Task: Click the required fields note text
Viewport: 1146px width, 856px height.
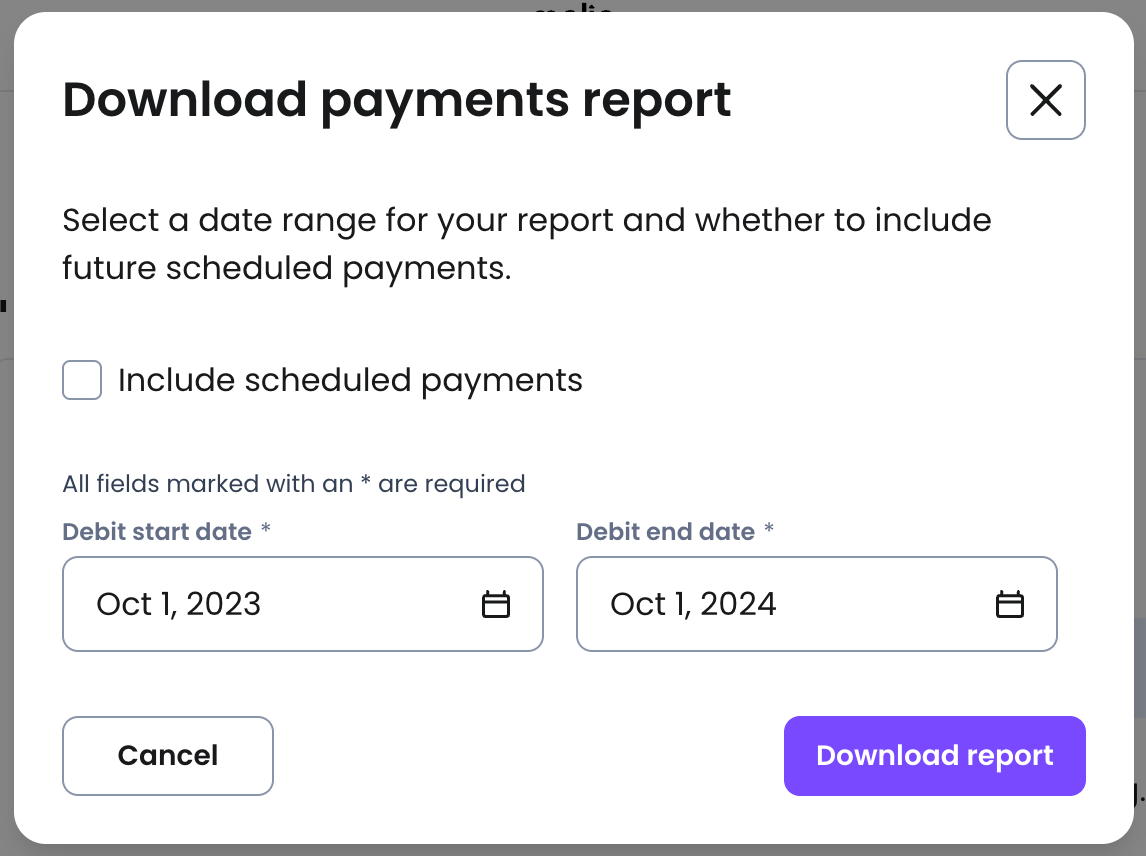Action: 293,484
